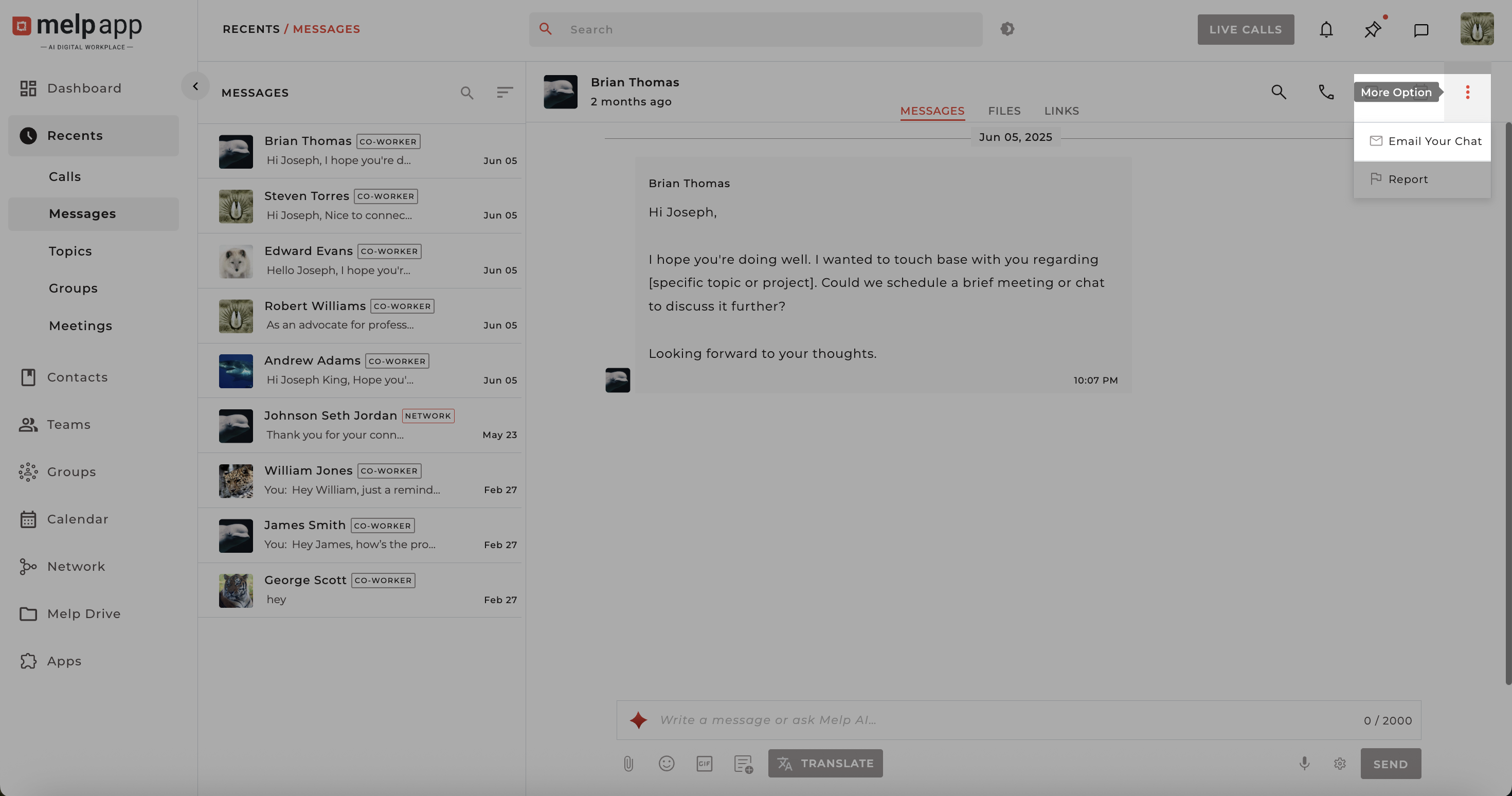Open the More Option three-dot menu
The image size is (1512, 796).
[1467, 92]
